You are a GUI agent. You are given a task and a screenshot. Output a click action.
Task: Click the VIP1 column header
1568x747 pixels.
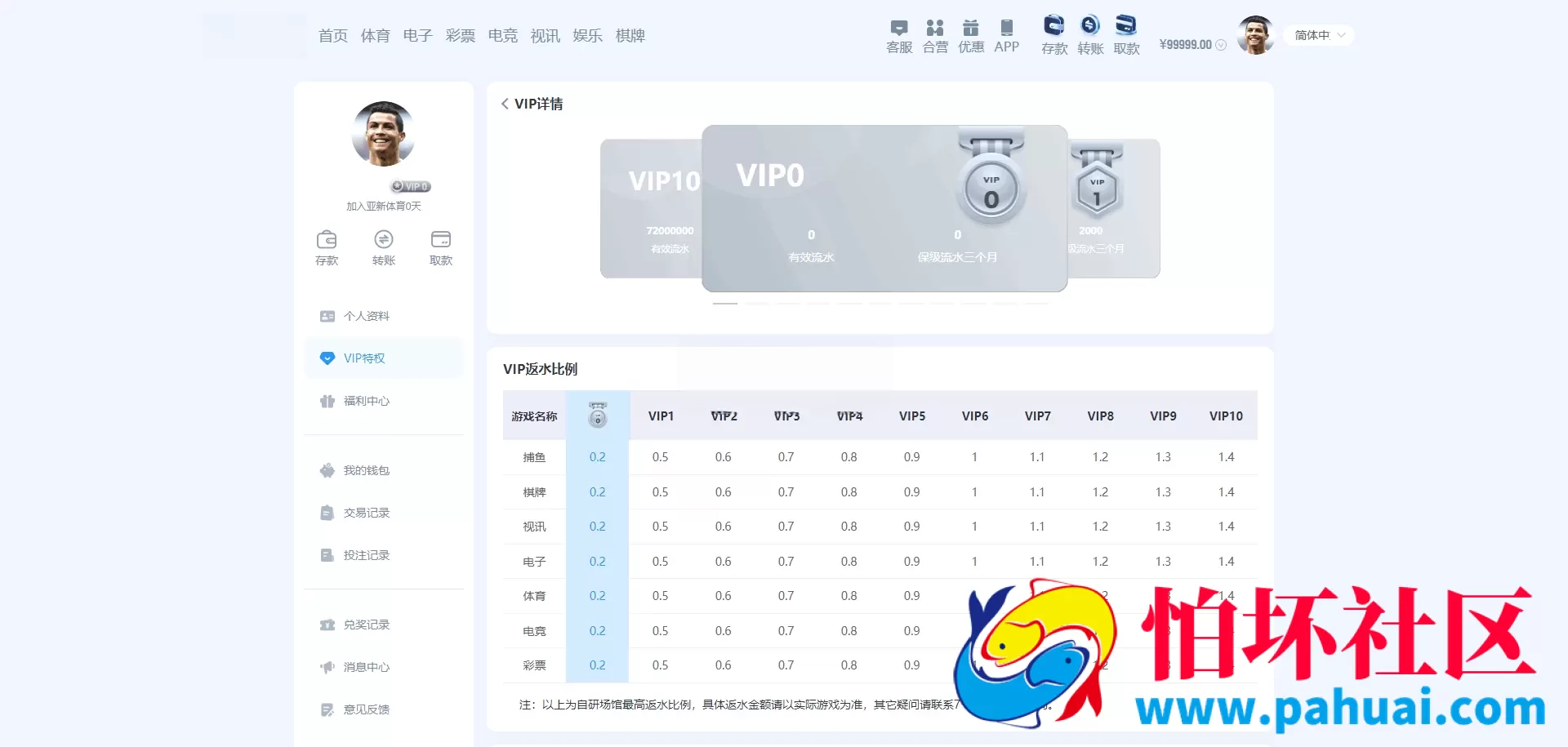pos(661,416)
